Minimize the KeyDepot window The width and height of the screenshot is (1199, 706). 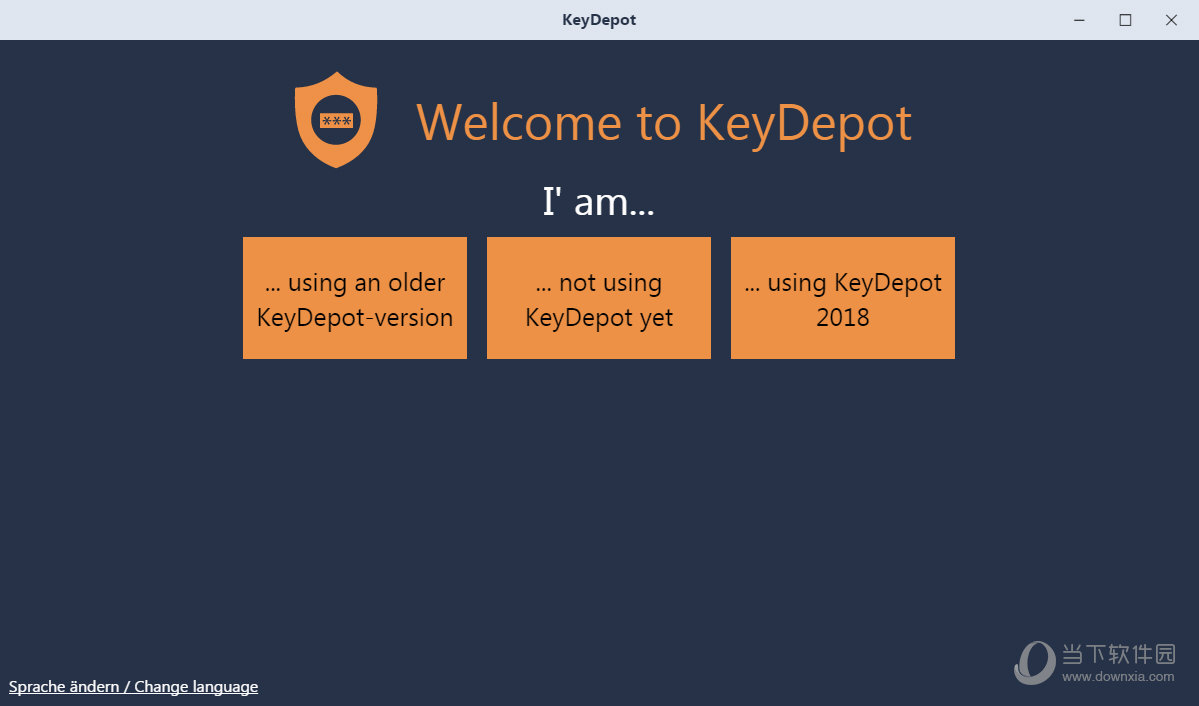coord(1079,20)
